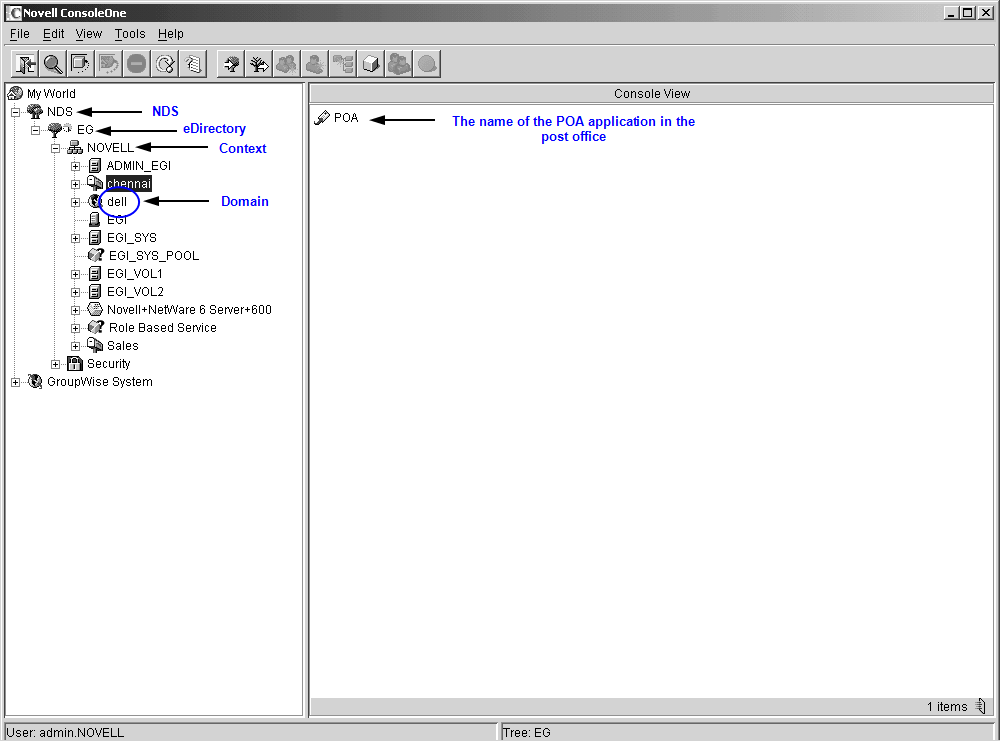Click the EGI server icon
1000x741 pixels.
click(95, 219)
